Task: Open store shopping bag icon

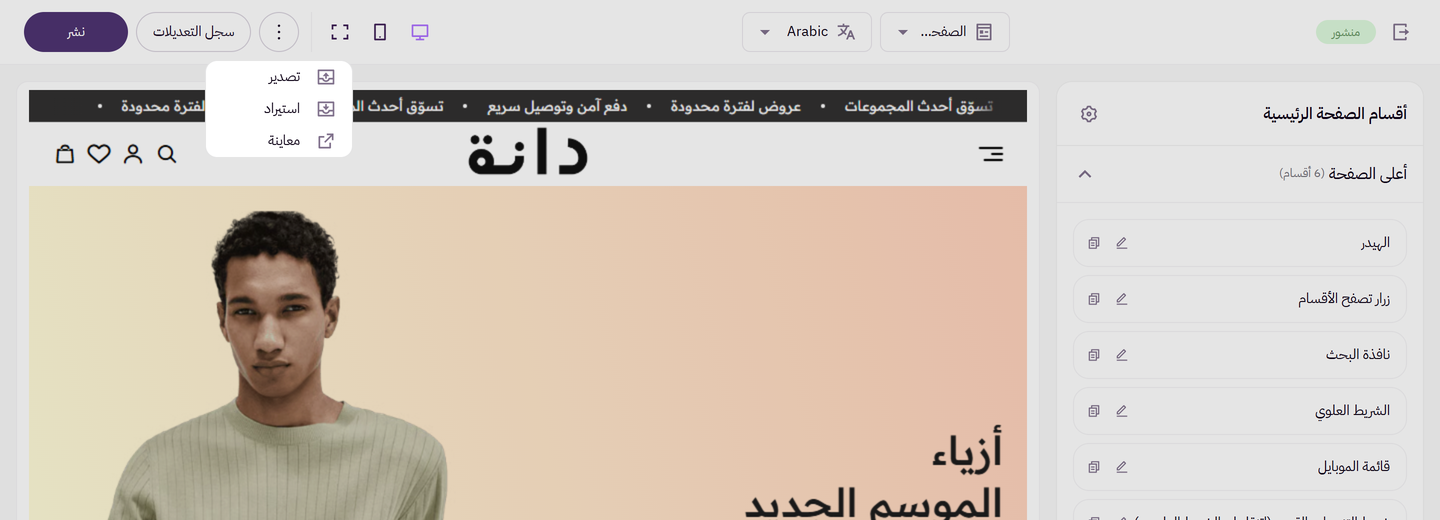Action: [x=65, y=154]
